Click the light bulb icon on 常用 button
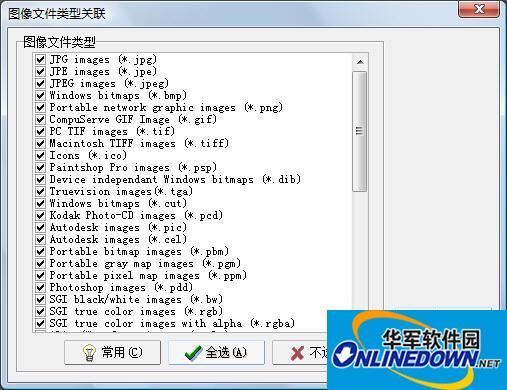This screenshot has height=390, width=507. point(89,353)
